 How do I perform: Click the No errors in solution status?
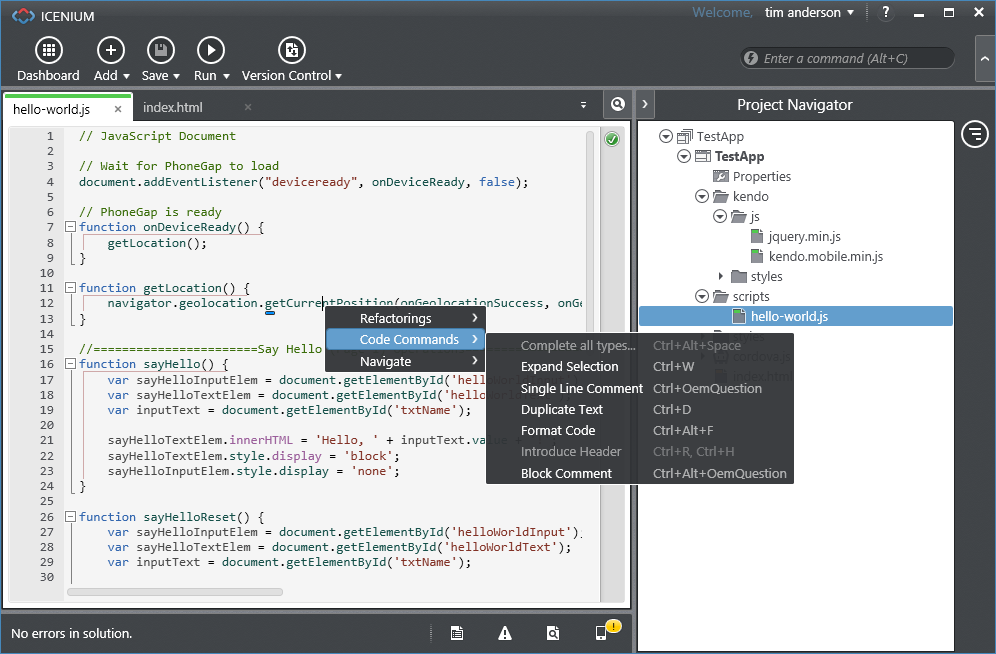(72, 633)
